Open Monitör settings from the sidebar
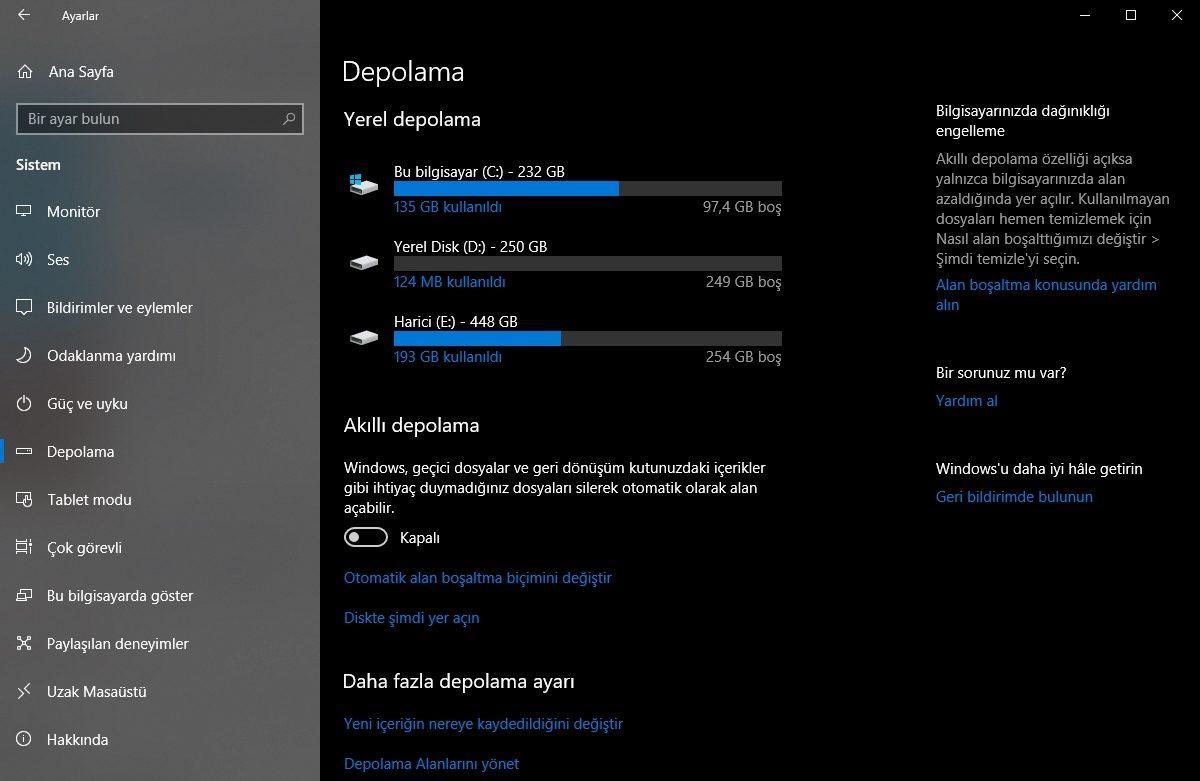This screenshot has height=781, width=1200. coord(72,211)
